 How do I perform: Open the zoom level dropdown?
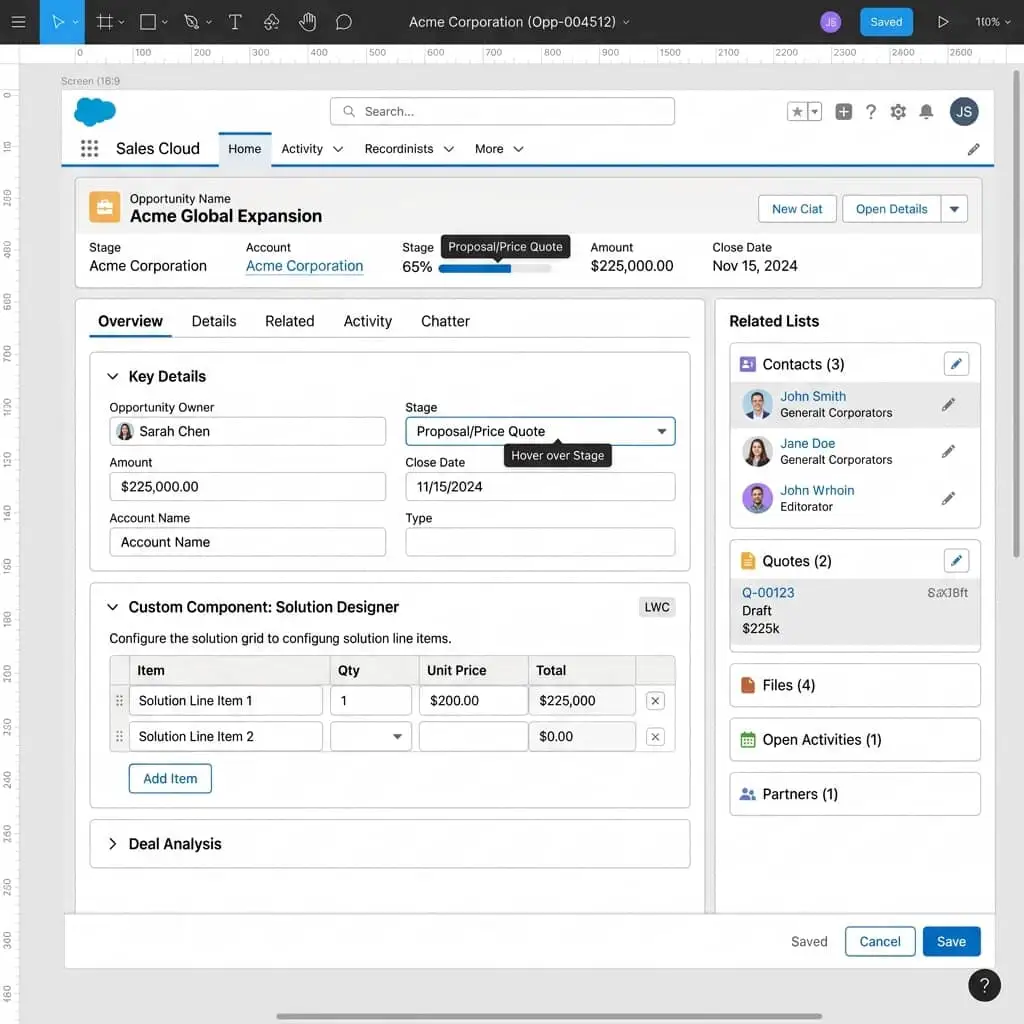[x=993, y=22]
